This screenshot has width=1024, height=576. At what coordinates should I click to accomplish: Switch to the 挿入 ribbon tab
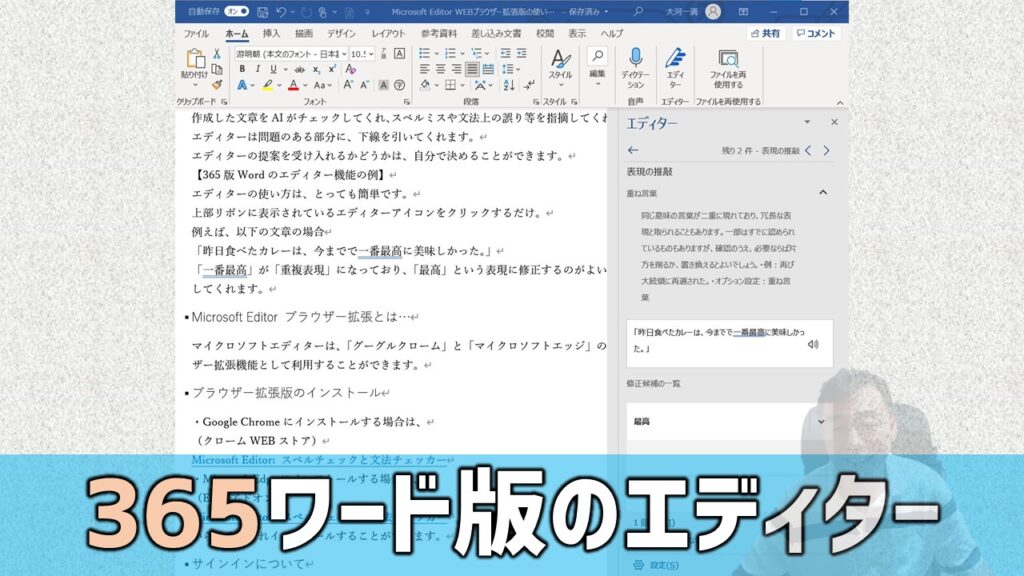click(x=272, y=31)
